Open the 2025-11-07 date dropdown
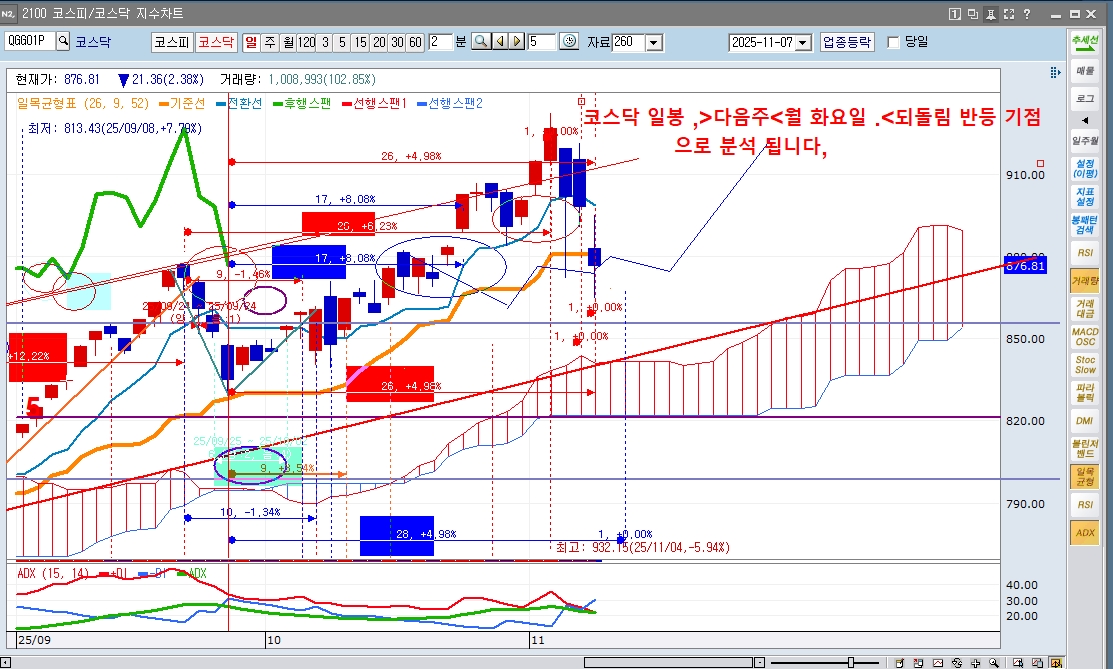Image resolution: width=1113 pixels, height=669 pixels. 805,42
